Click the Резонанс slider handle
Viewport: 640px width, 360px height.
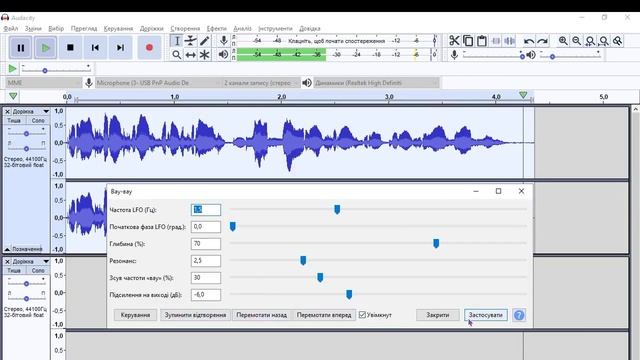coord(303,260)
